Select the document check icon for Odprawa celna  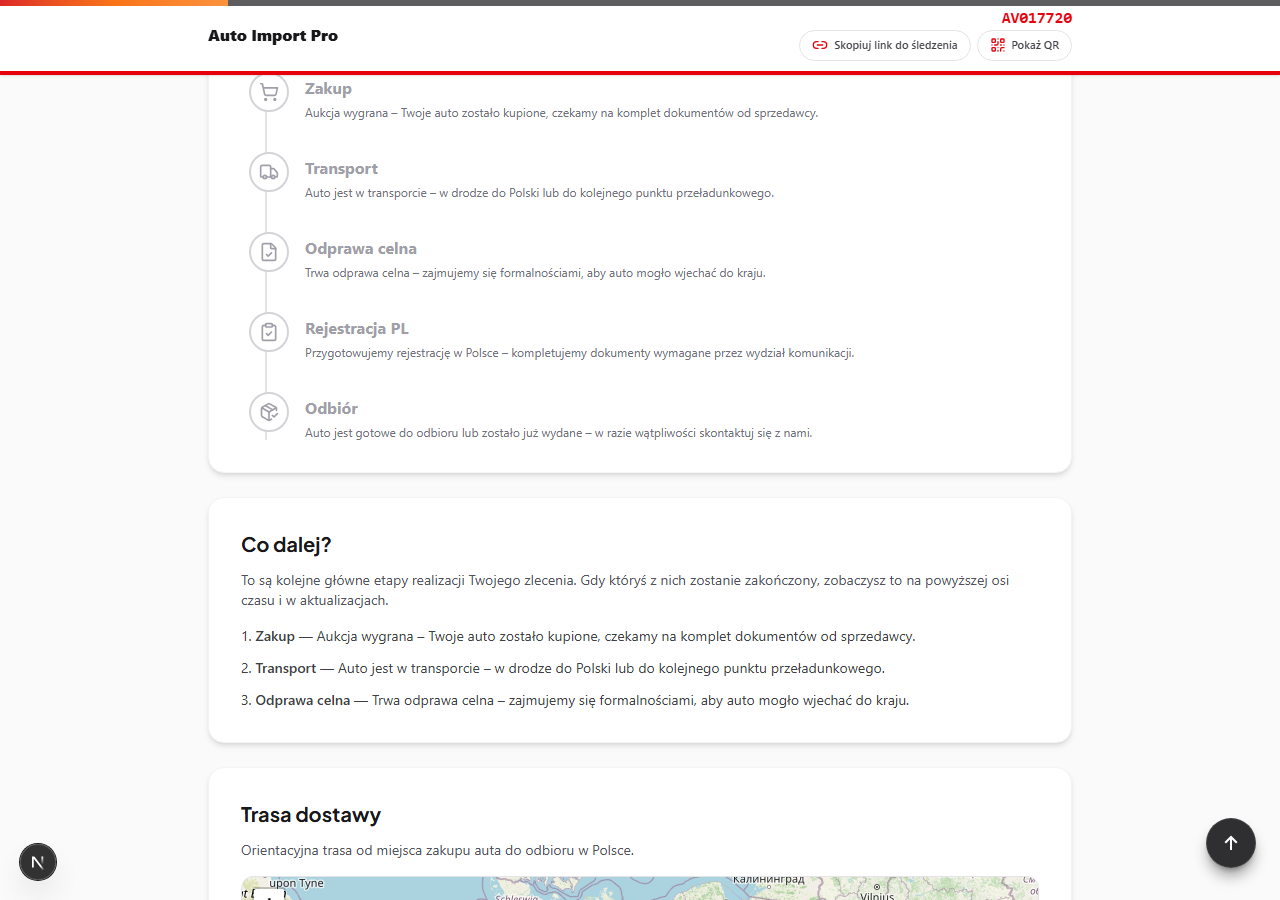tap(269, 252)
